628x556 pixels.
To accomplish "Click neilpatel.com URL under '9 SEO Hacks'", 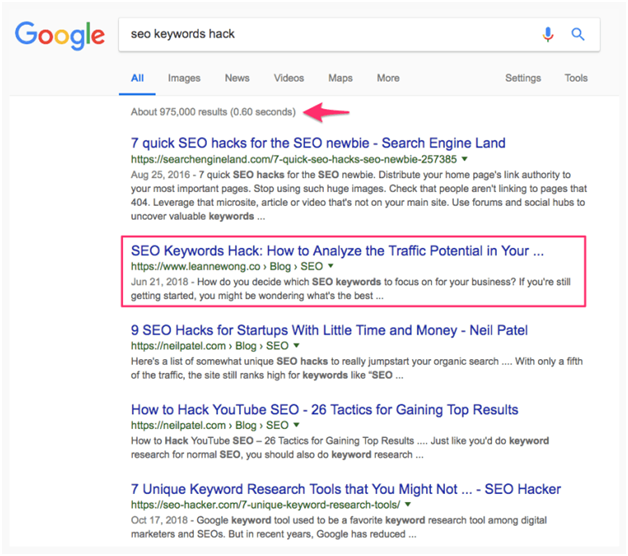I will click(209, 346).
